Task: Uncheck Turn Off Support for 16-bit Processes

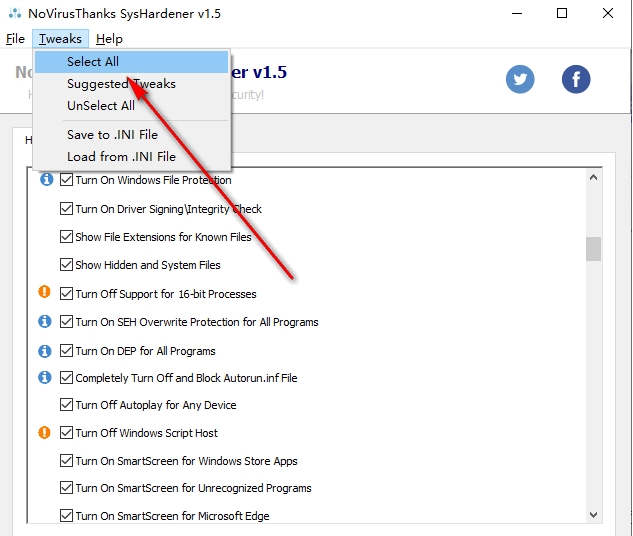Action: click(x=66, y=293)
